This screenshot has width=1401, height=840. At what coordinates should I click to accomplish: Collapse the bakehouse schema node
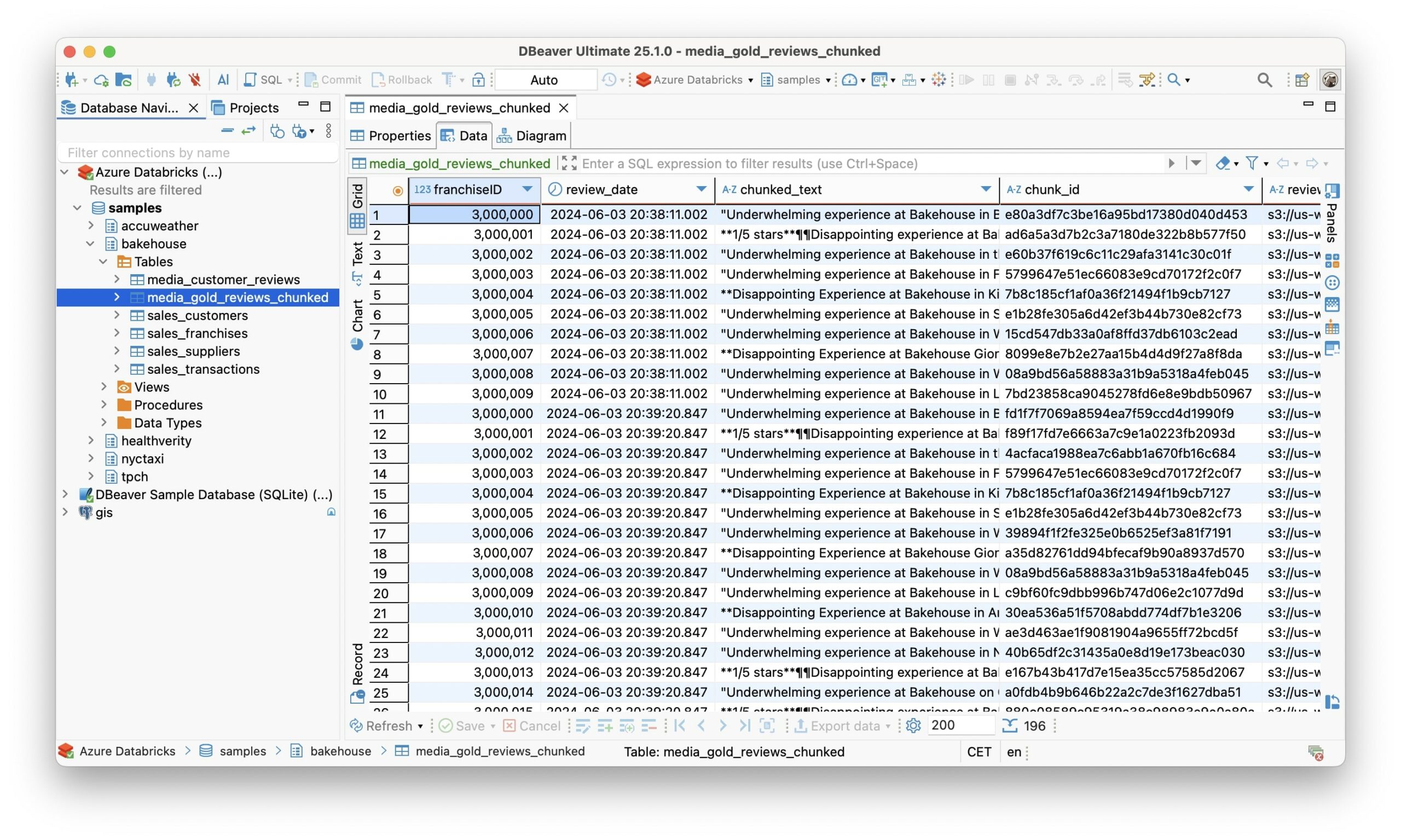91,244
